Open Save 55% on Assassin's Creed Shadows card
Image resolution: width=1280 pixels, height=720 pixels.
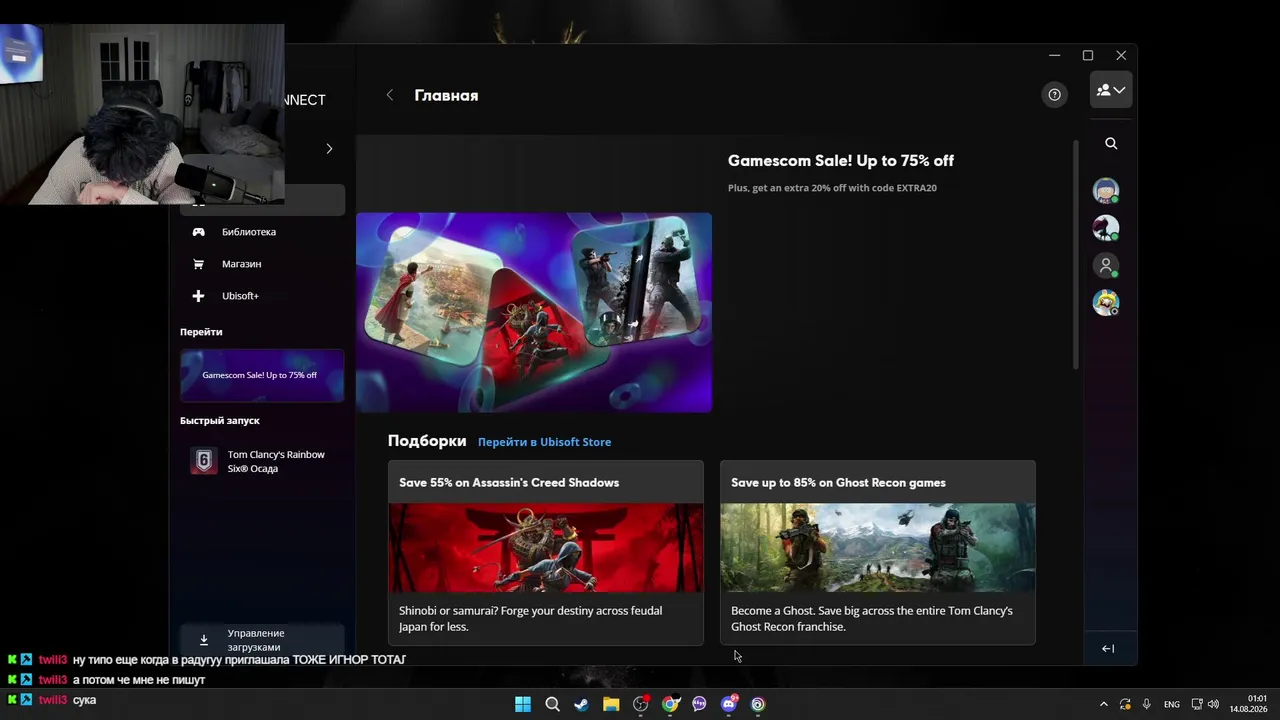[546, 553]
